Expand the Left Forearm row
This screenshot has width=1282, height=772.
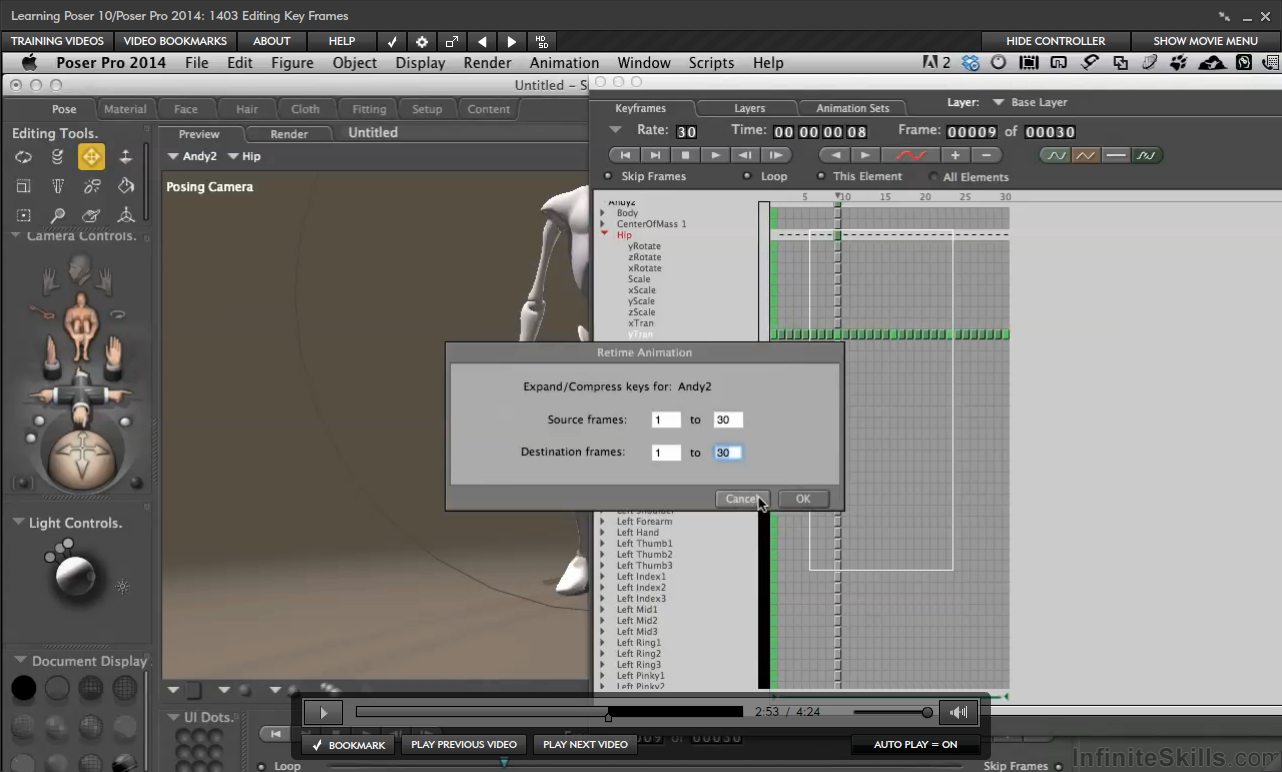[x=603, y=521]
